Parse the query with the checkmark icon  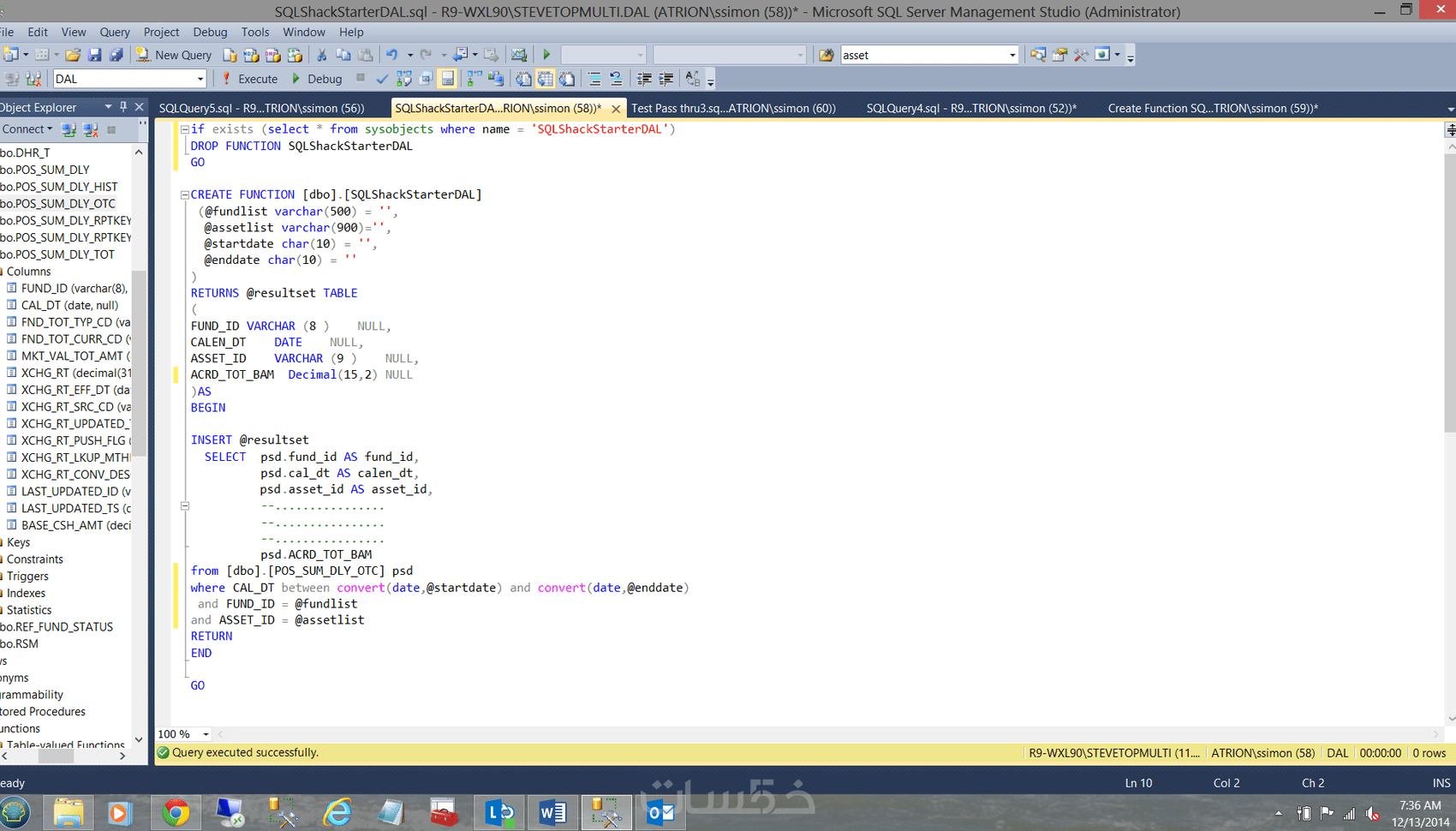pos(382,78)
